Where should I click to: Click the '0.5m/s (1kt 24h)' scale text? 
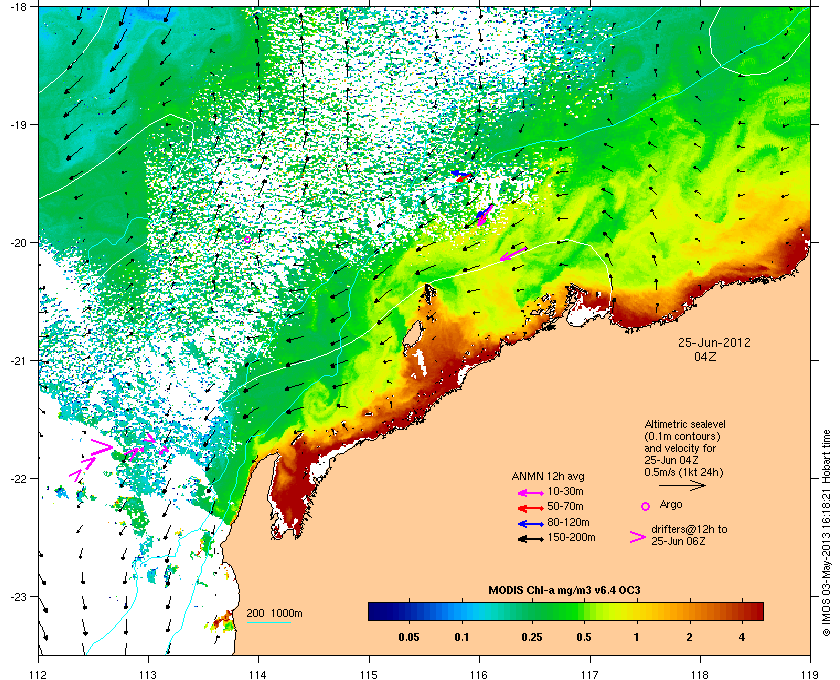[684, 472]
